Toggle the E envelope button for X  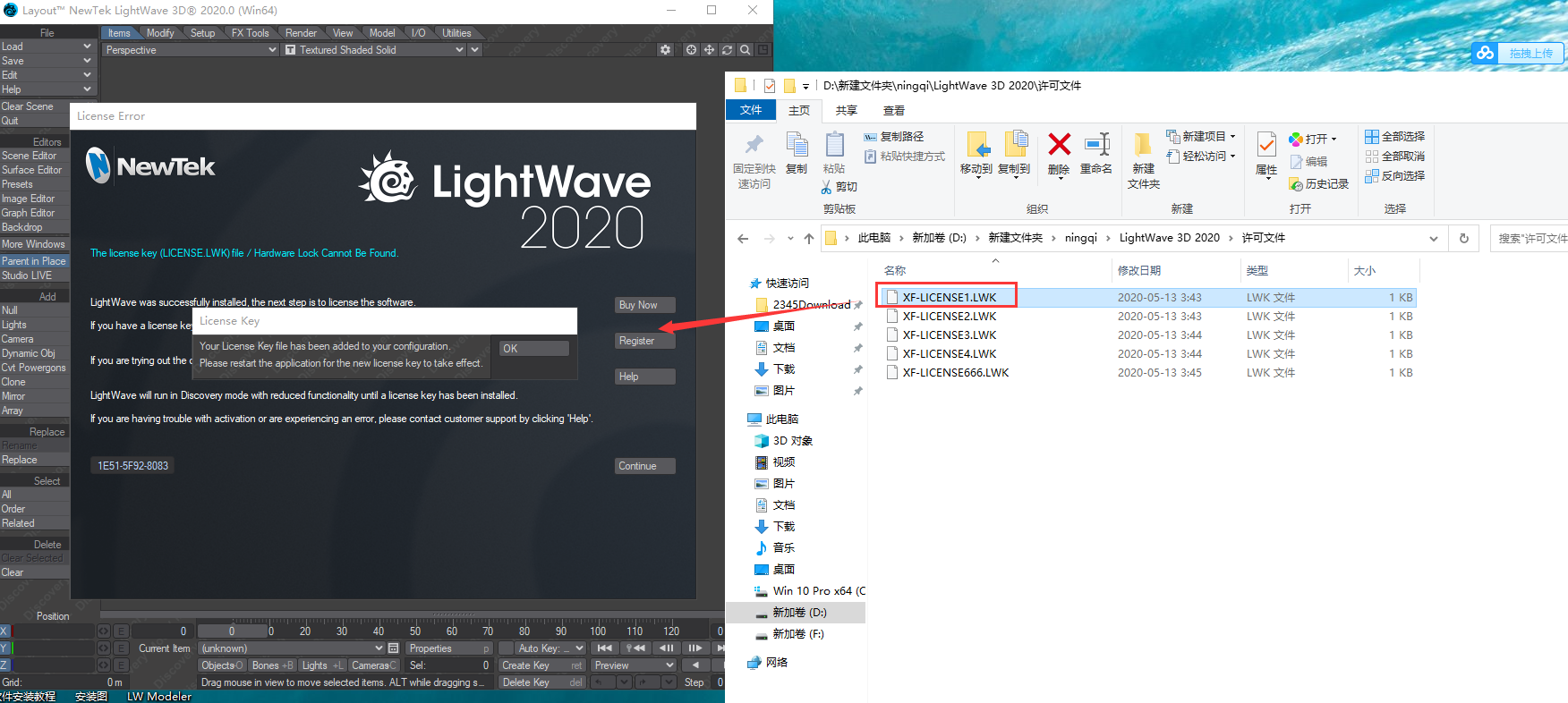[x=121, y=631]
